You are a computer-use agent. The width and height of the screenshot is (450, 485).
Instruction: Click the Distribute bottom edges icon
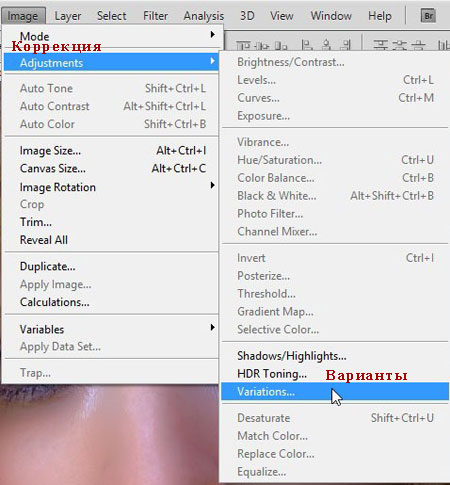(419, 45)
